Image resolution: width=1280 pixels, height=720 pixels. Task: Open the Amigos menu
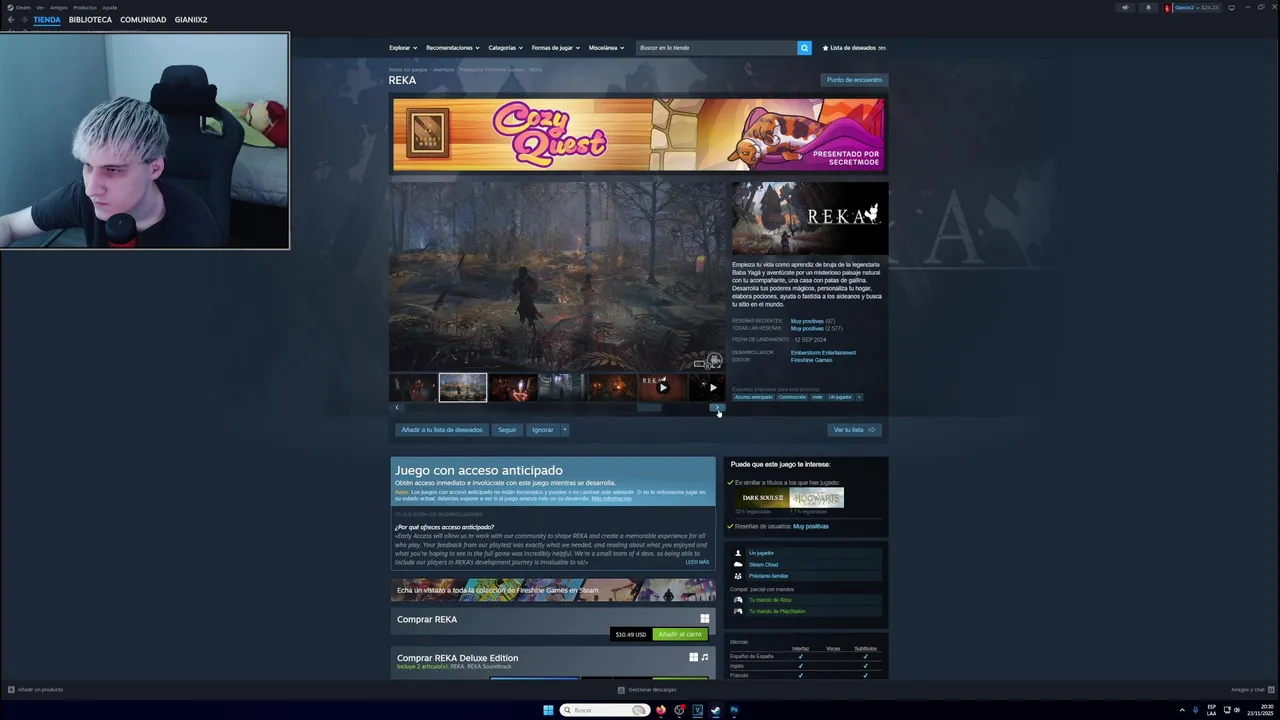58,7
